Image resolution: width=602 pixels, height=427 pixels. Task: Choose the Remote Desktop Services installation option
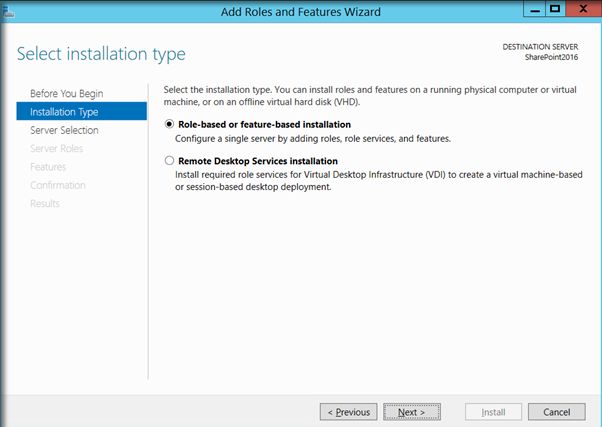click(x=170, y=161)
